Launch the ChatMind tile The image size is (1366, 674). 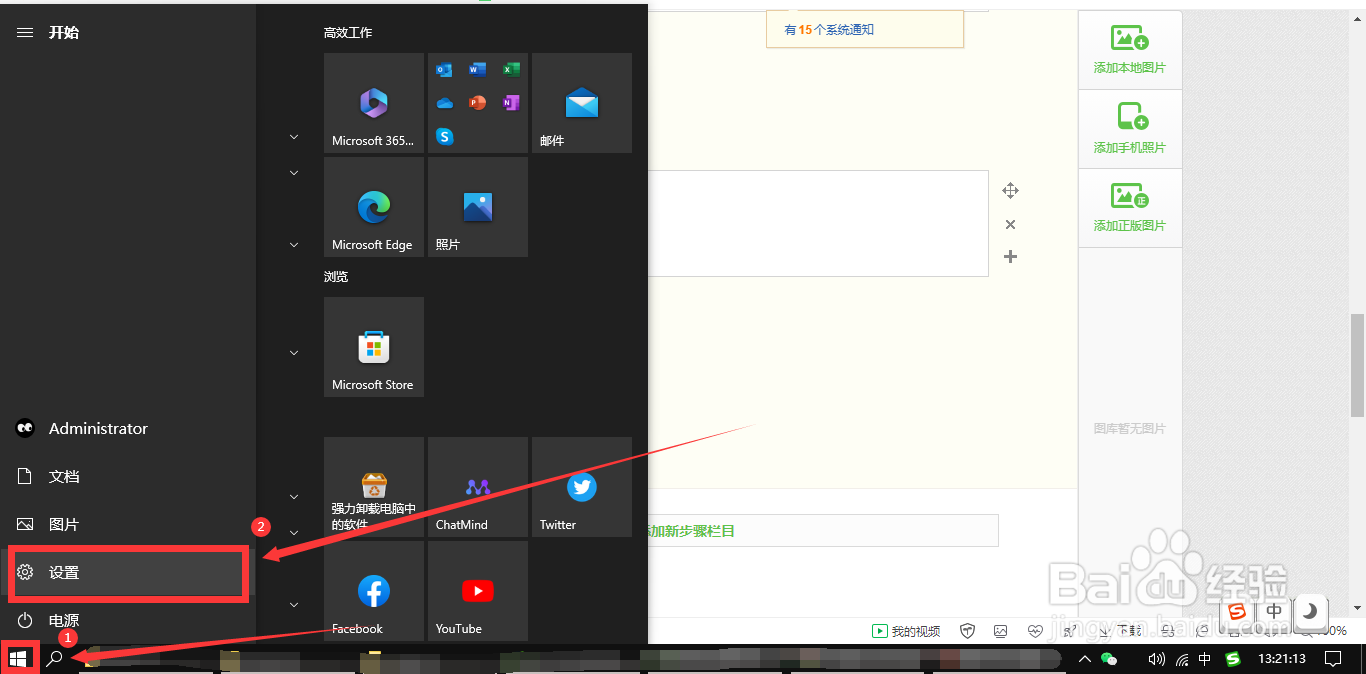[478, 487]
